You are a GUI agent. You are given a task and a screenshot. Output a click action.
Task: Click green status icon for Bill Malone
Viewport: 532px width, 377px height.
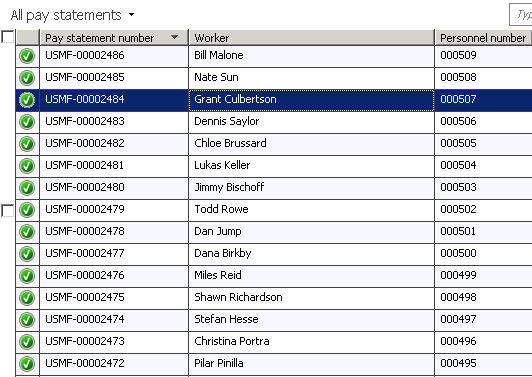(27, 56)
